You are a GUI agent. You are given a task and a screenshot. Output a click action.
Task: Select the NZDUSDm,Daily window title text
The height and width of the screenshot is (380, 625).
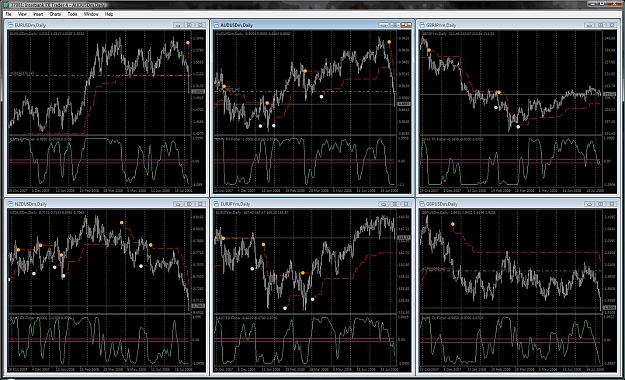click(31, 204)
